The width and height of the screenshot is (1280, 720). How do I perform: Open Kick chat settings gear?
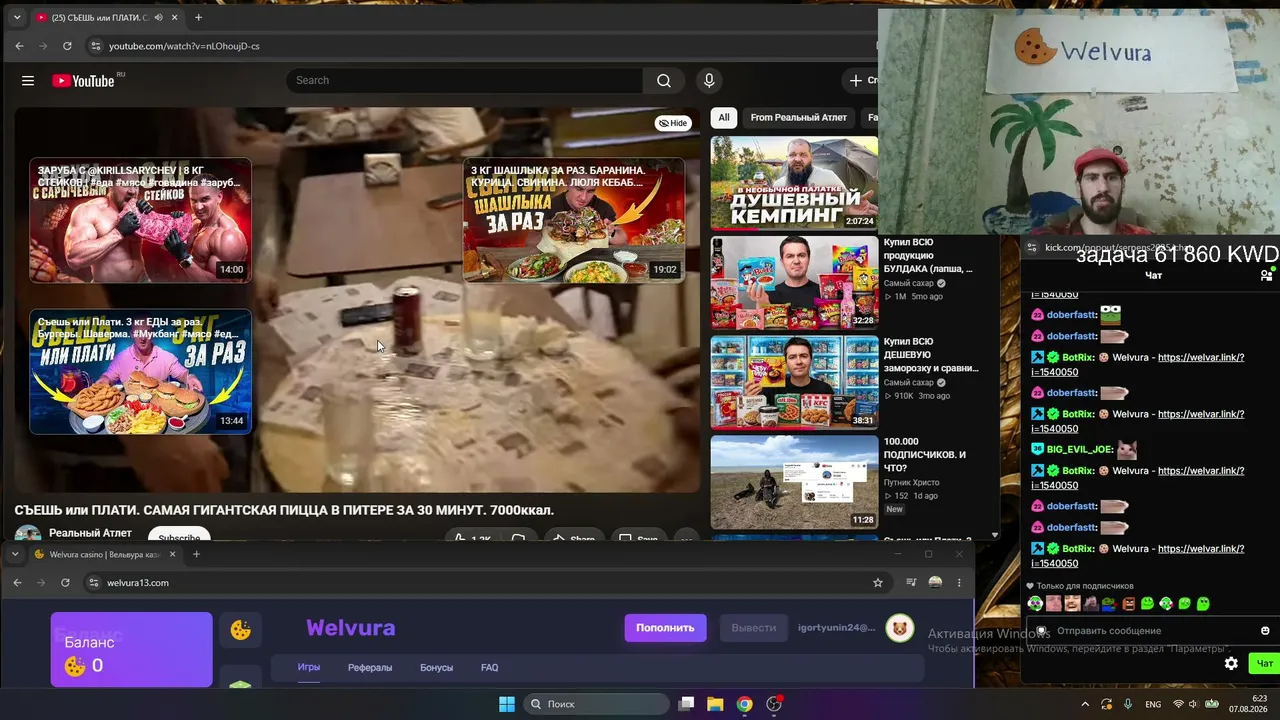[x=1231, y=664]
